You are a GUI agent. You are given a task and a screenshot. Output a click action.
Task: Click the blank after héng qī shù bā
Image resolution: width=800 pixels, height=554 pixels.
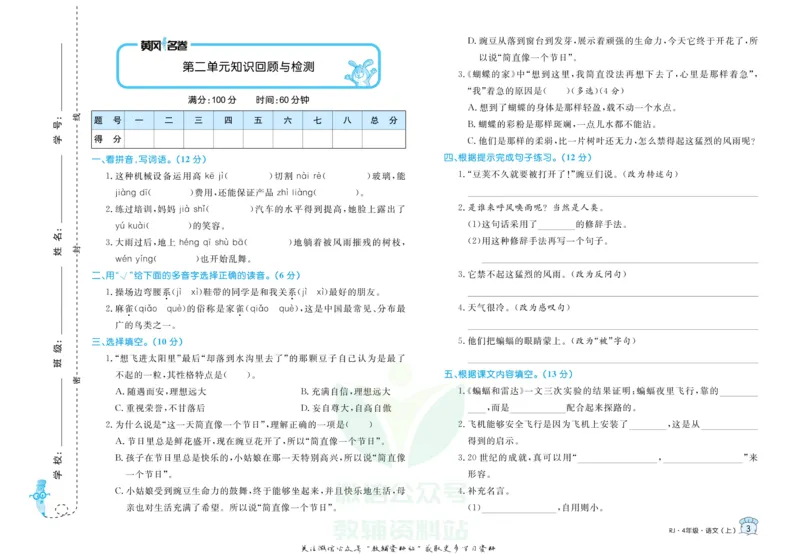click(x=268, y=242)
